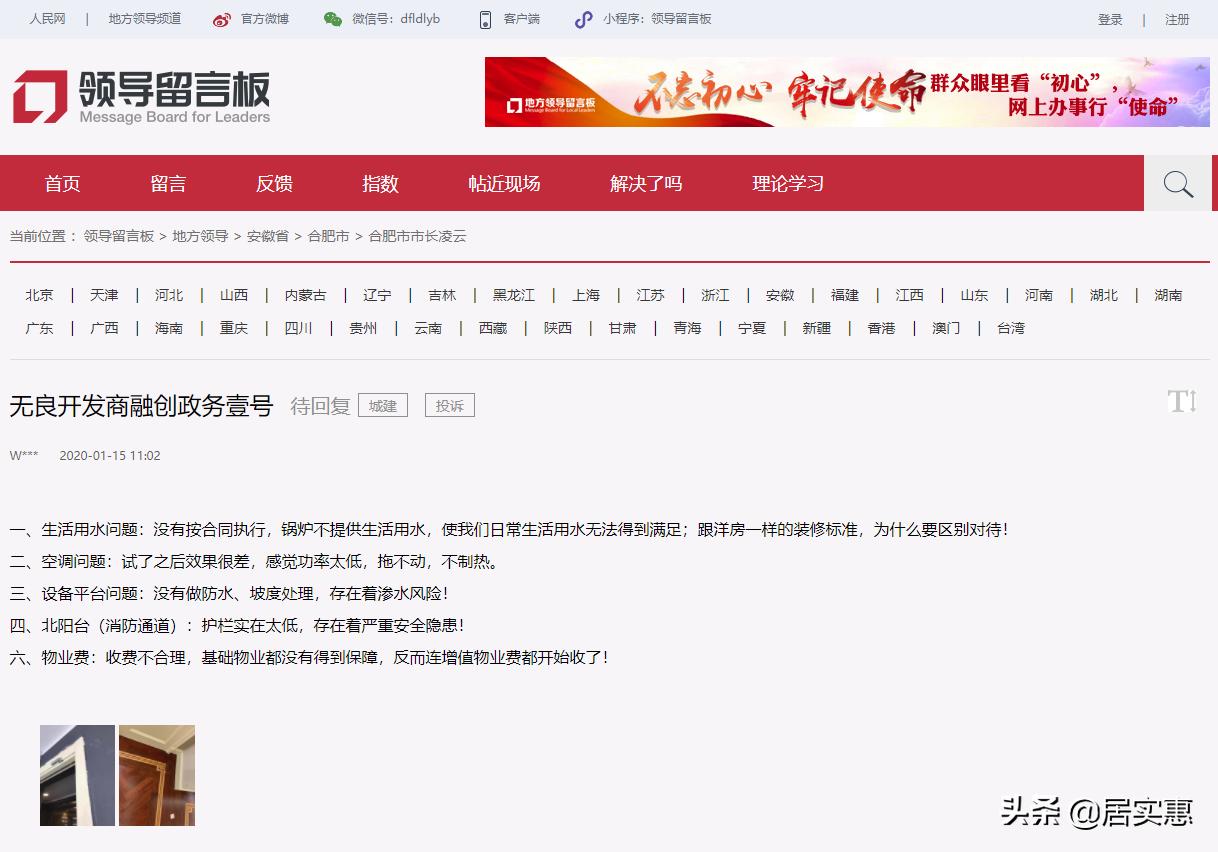This screenshot has width=1218, height=852.
Task: Switch to the 首页 tab
Action: click(x=62, y=183)
